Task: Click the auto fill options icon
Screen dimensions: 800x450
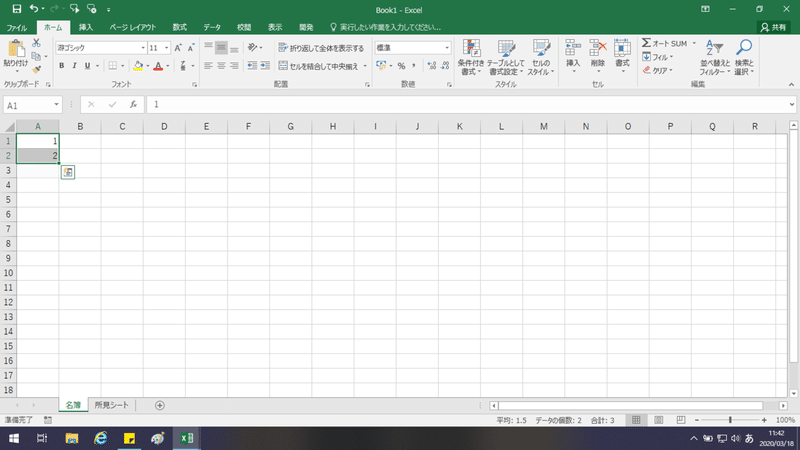Action: tap(68, 172)
